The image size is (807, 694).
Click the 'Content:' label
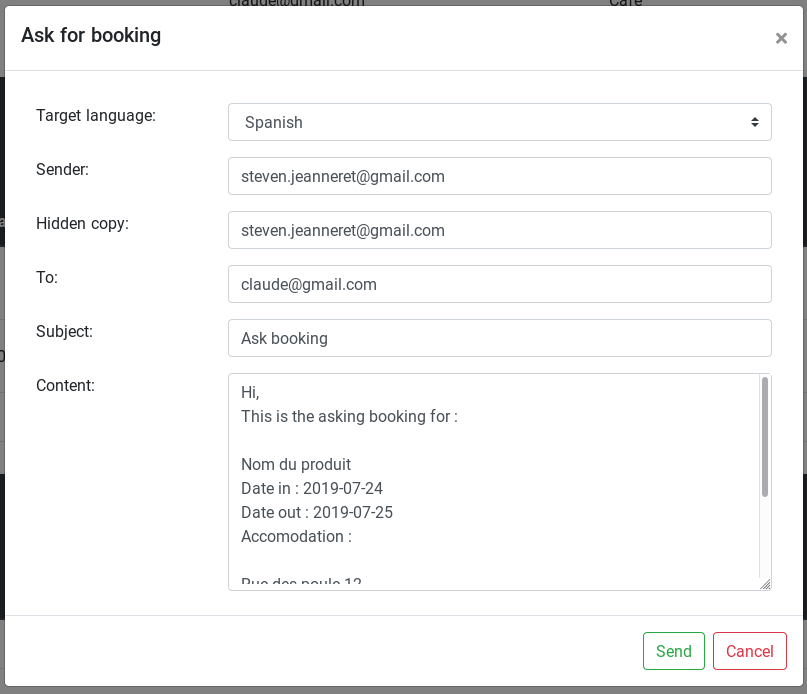[65, 385]
